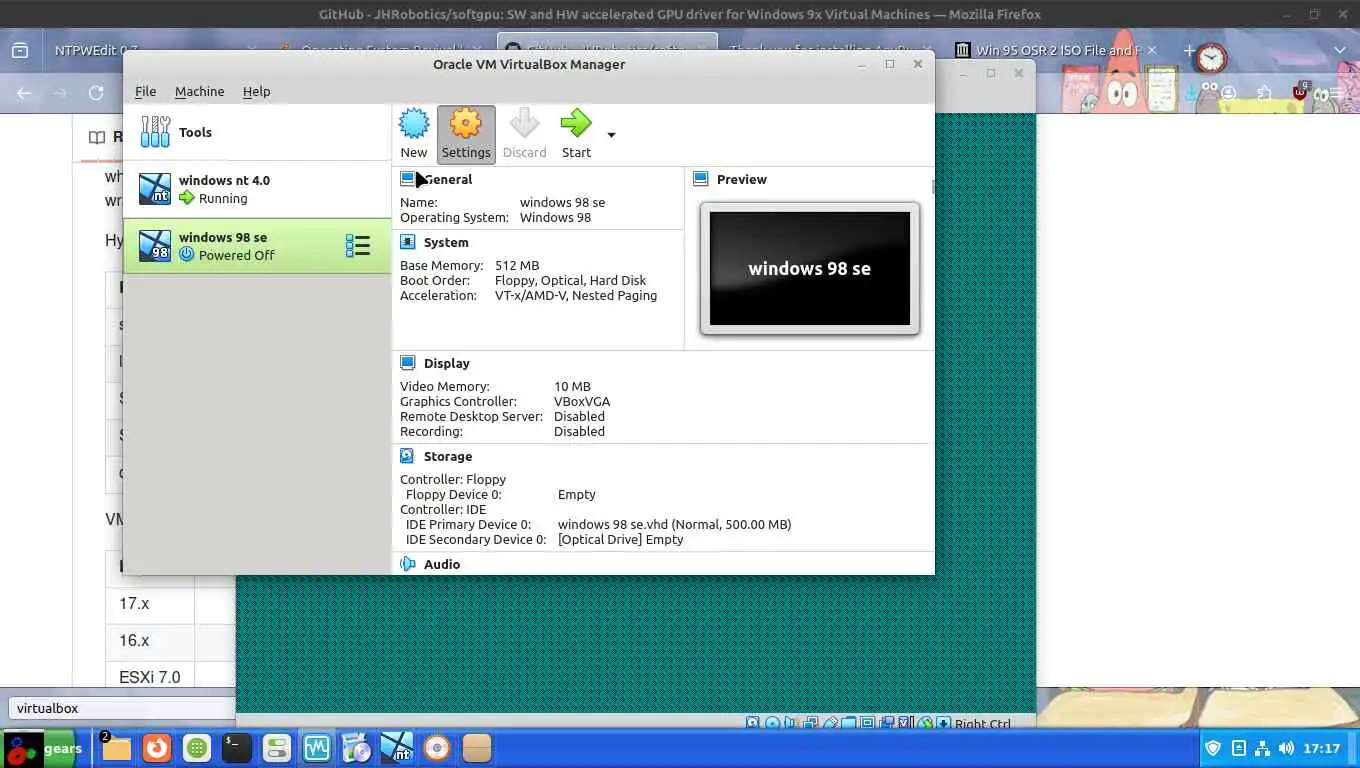The image size is (1360, 768).
Task: Click the Audio section speaker icon
Action: click(x=407, y=564)
